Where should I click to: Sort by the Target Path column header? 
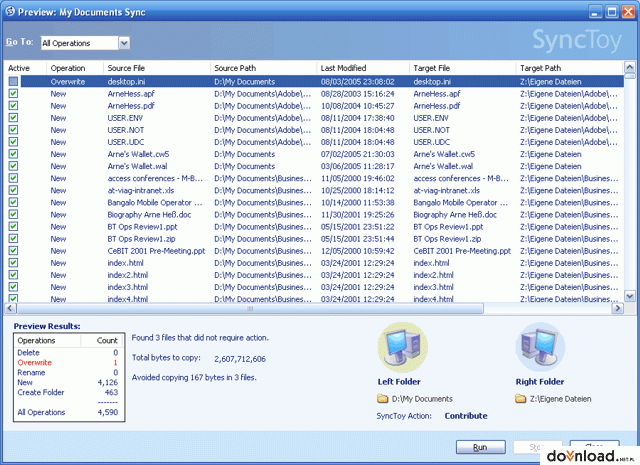pos(570,68)
